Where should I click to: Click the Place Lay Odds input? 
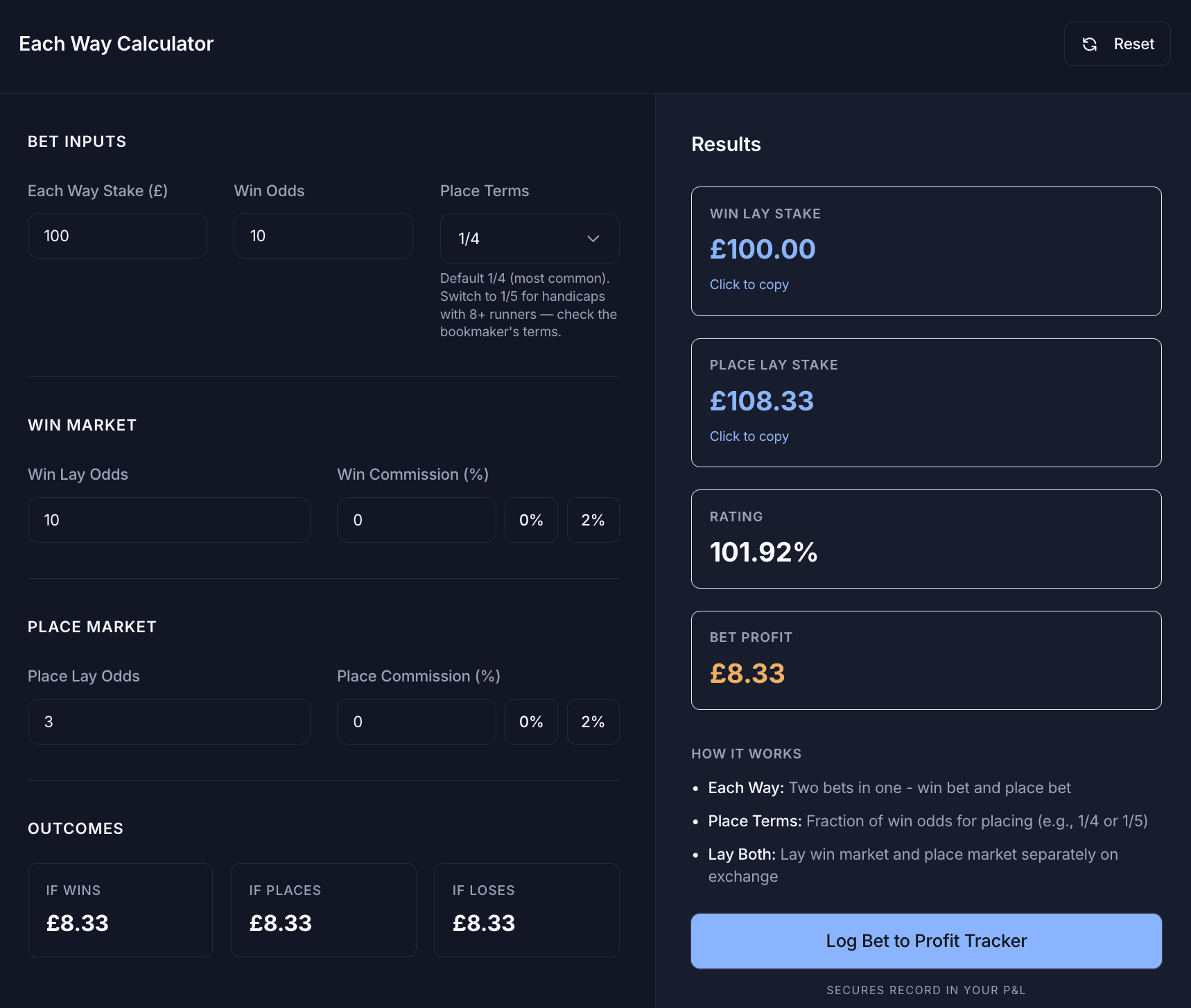[x=168, y=722]
